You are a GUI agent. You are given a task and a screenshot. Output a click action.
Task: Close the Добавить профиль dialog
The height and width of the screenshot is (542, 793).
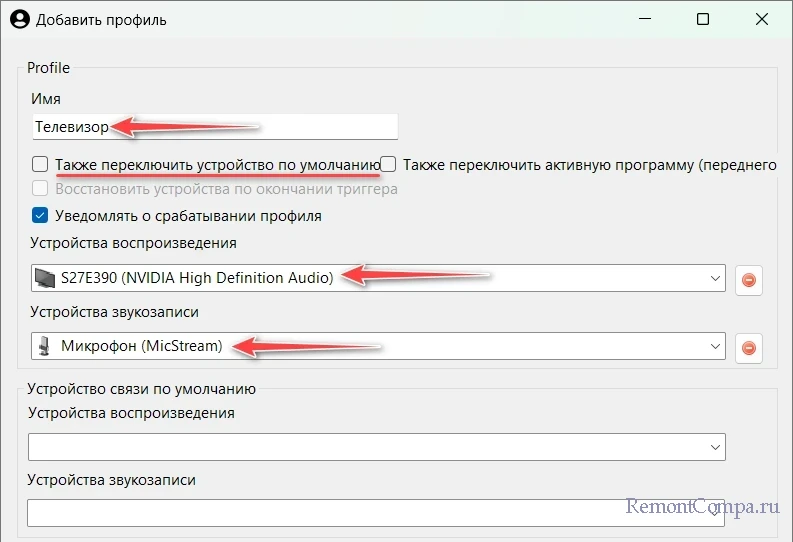click(x=762, y=19)
